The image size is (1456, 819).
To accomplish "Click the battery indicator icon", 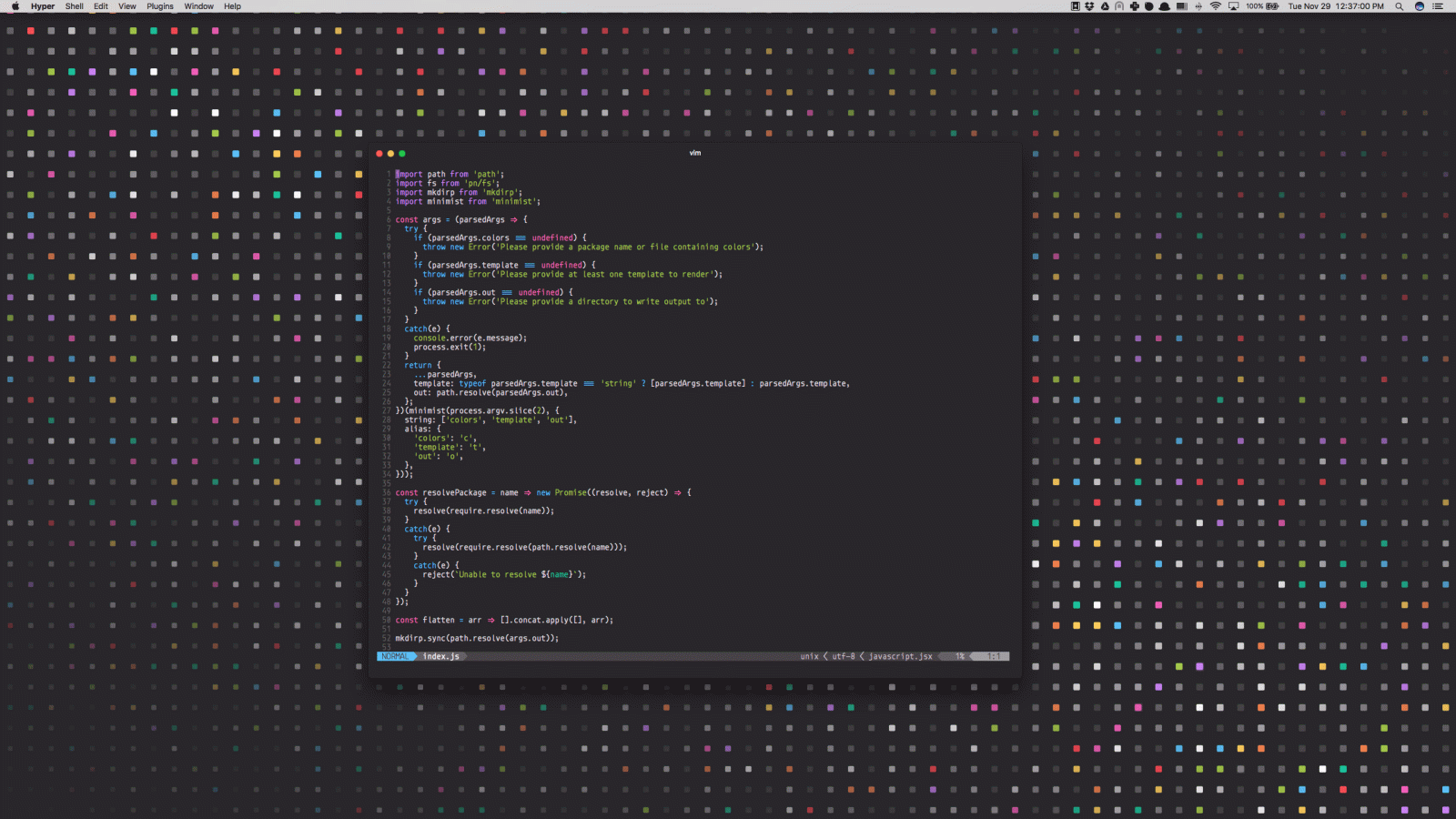I will pos(1271,6).
